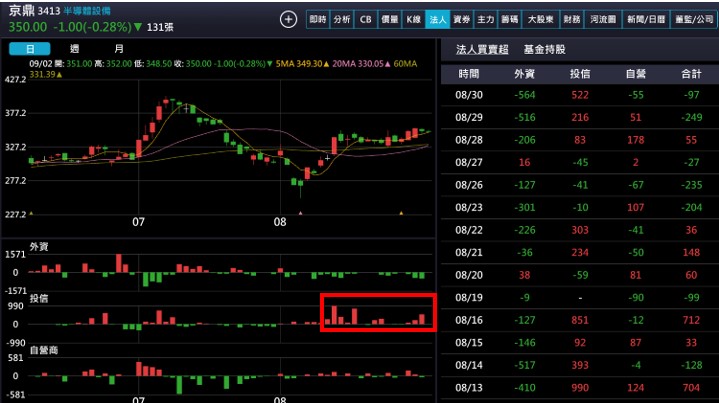Open the 即時 tab
The width and height of the screenshot is (719, 403).
(x=318, y=19)
